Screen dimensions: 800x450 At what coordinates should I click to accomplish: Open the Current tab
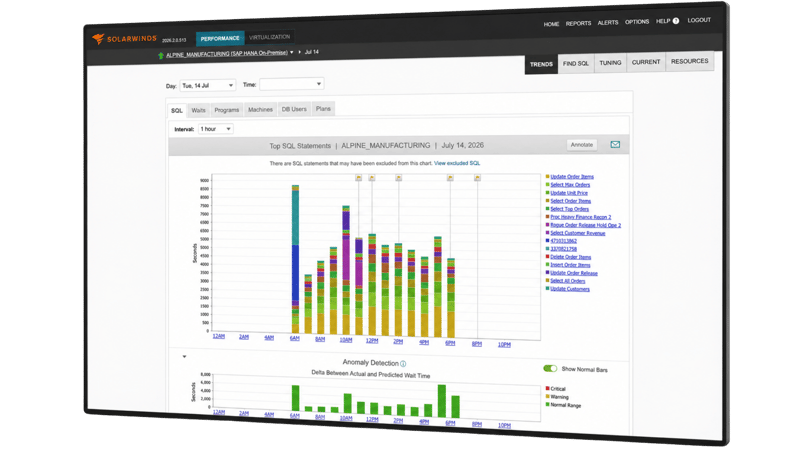point(646,62)
